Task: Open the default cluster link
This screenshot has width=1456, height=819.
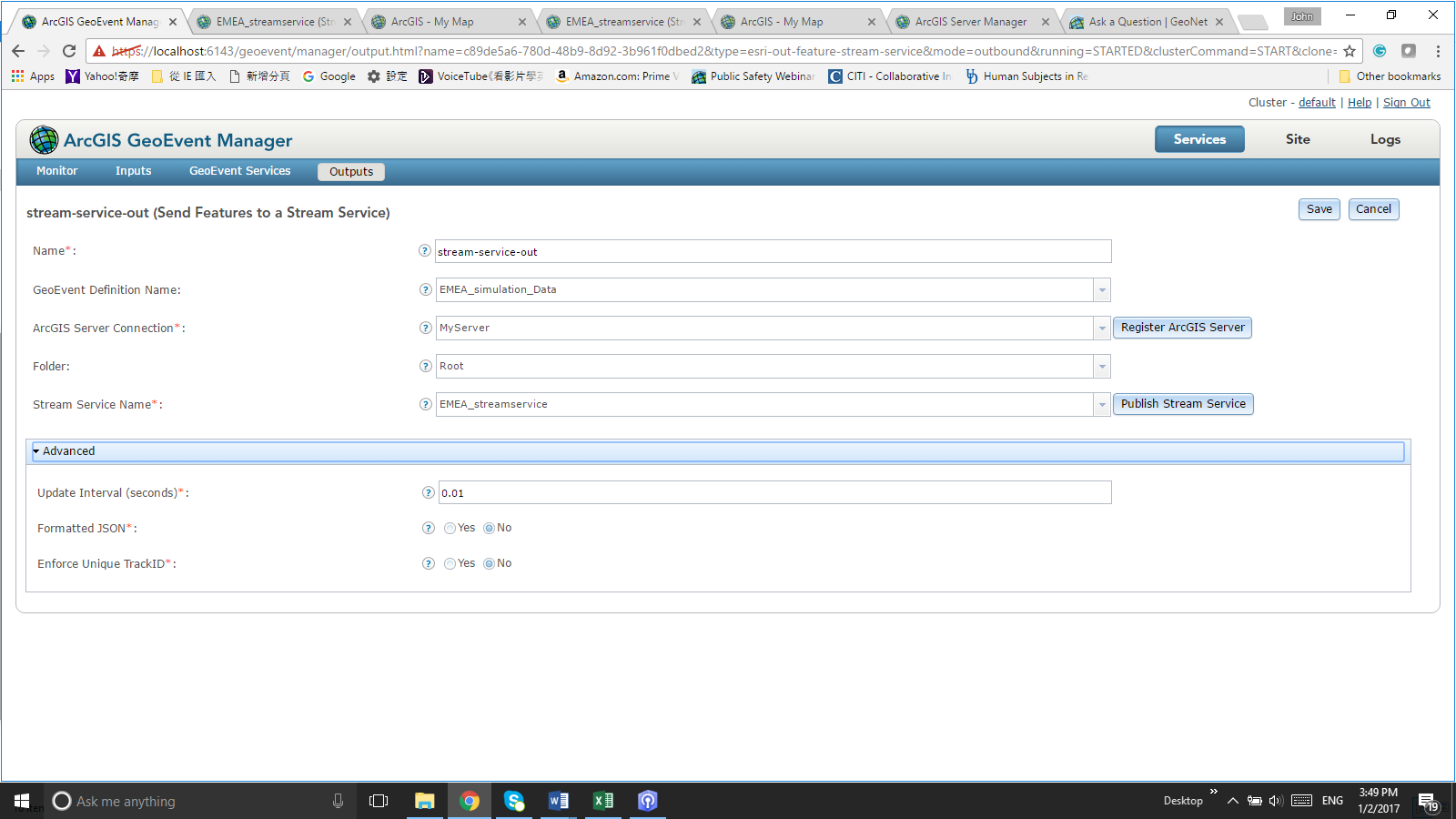Action: pos(1317,103)
